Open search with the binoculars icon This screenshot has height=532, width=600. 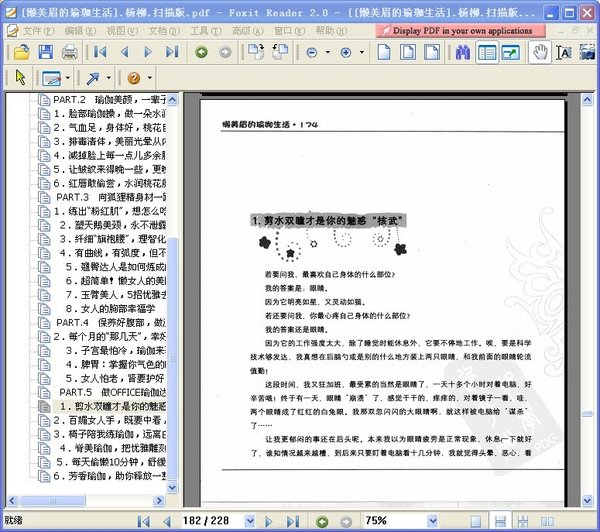coord(463,52)
